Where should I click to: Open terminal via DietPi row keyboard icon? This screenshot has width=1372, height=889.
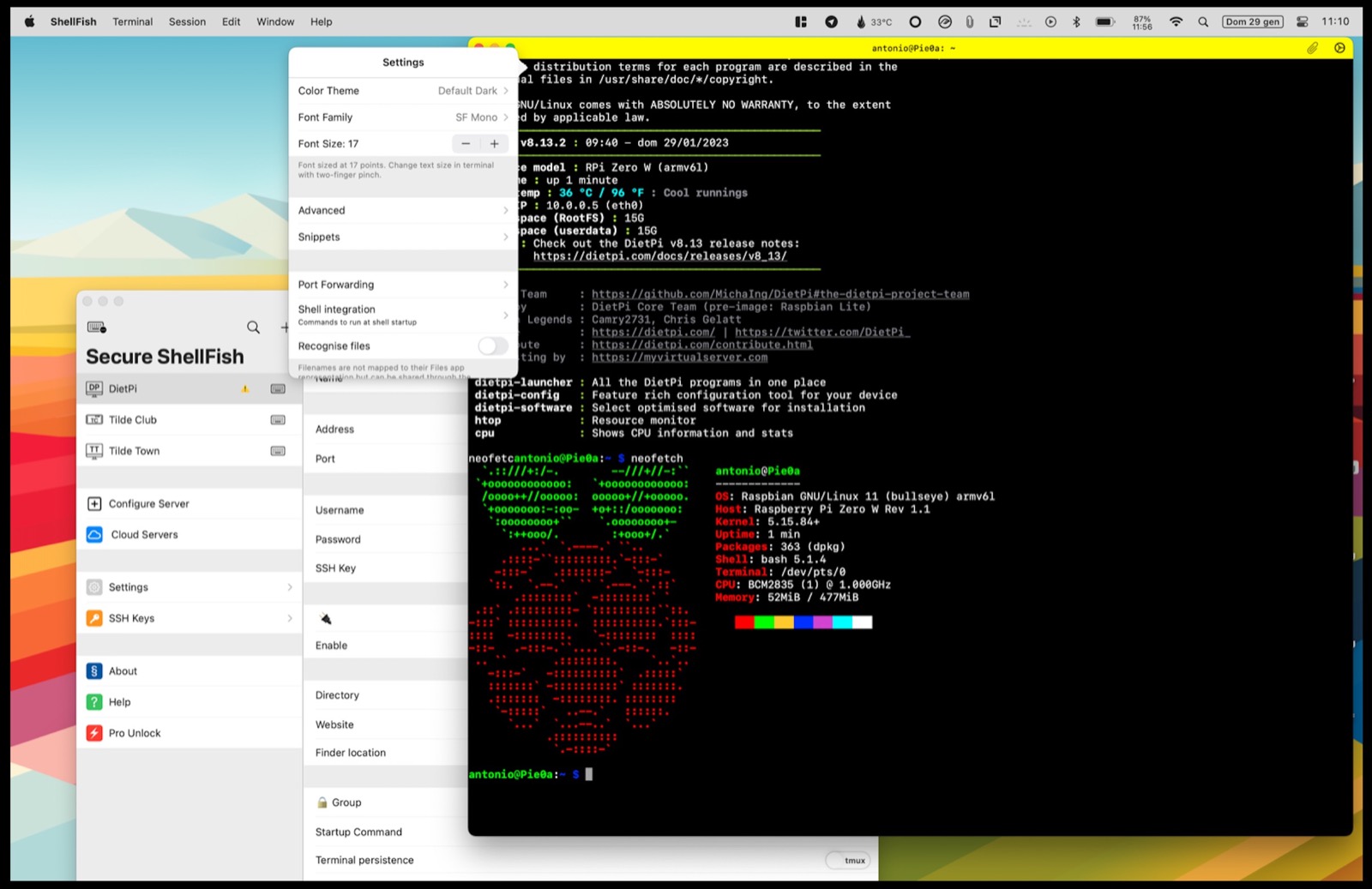click(x=278, y=389)
